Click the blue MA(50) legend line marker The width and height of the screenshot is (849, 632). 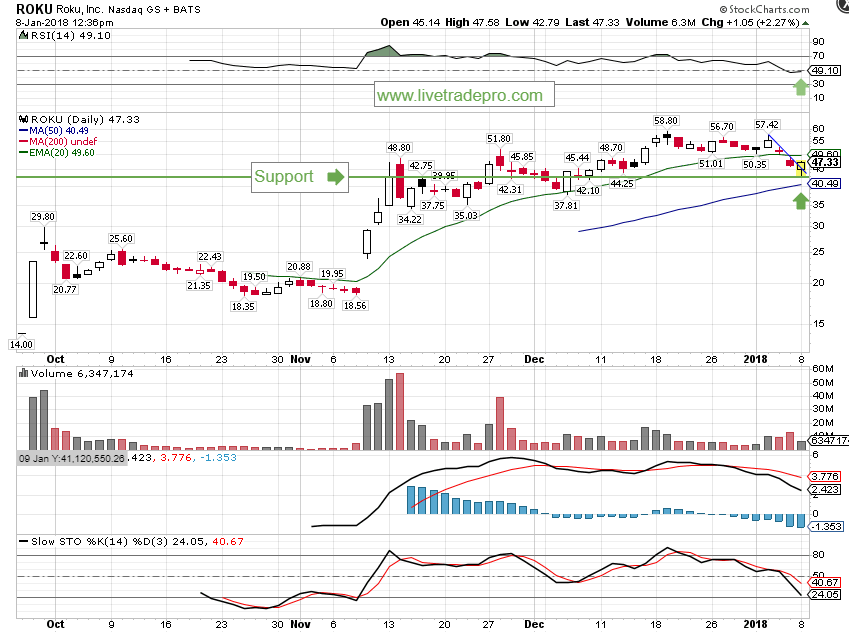point(22,129)
